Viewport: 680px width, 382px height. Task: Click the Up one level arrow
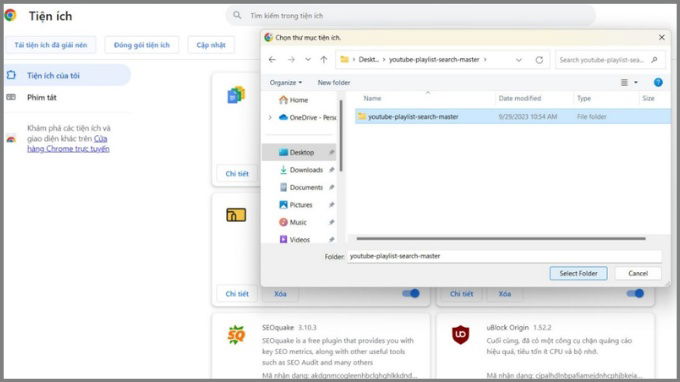pos(324,60)
